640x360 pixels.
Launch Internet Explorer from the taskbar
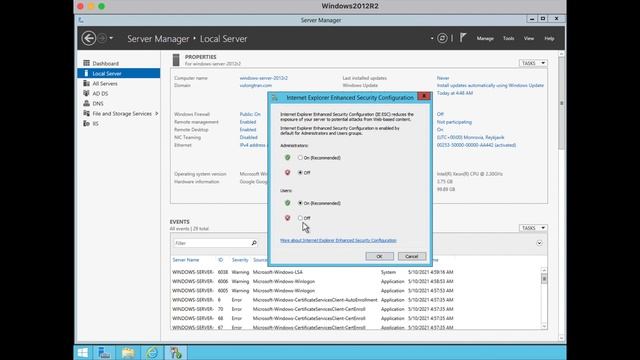(x=152, y=353)
